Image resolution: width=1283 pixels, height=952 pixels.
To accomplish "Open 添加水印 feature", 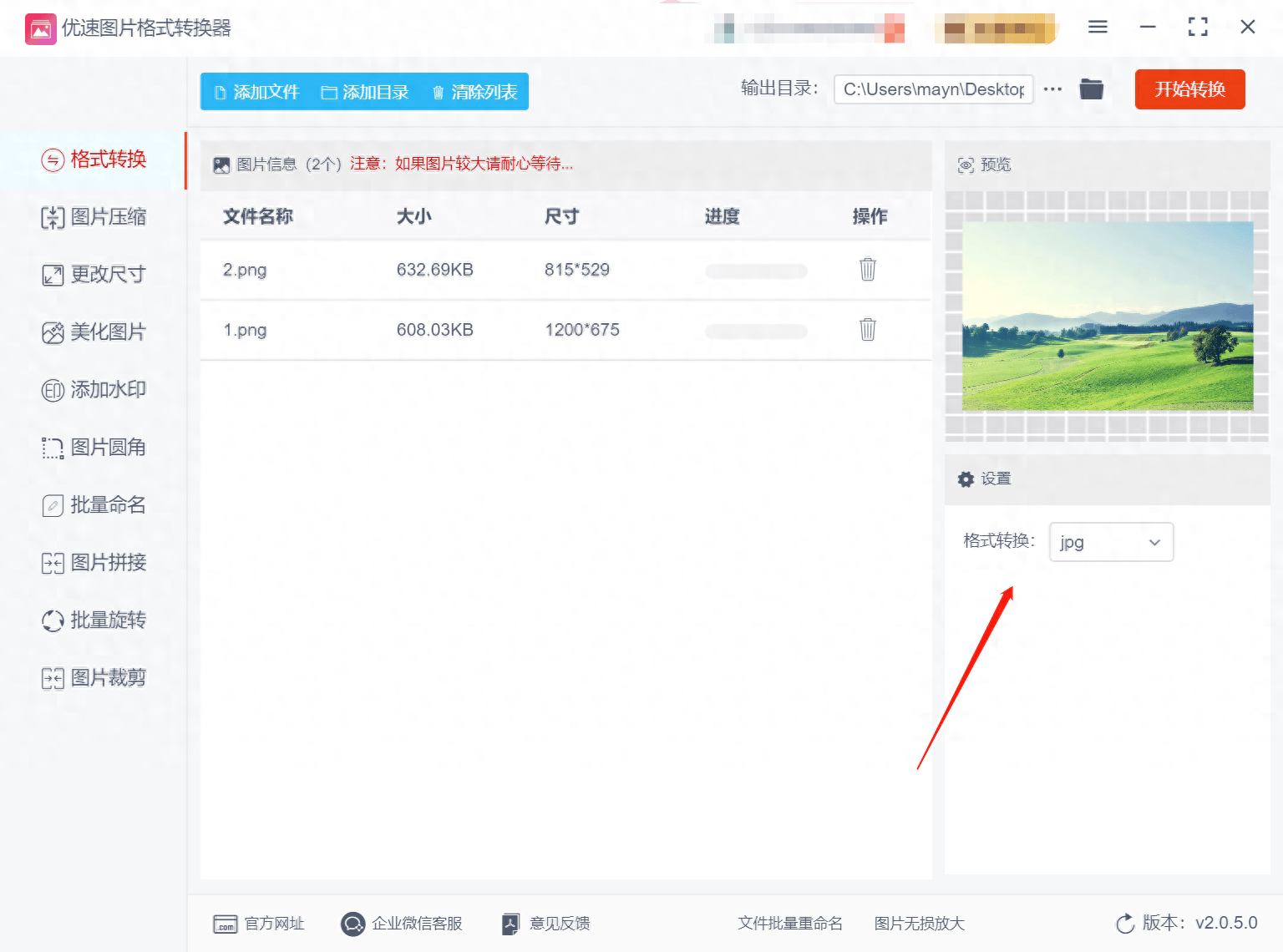I will click(94, 390).
